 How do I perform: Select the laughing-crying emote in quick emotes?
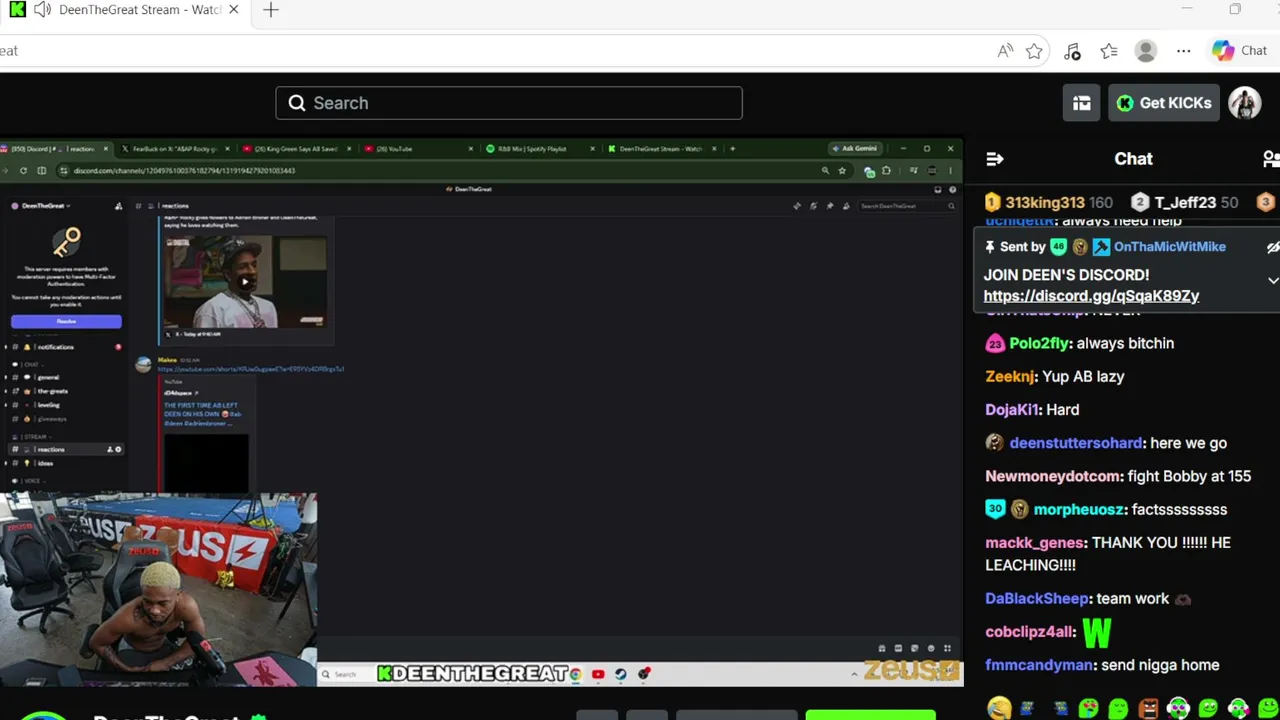(x=999, y=709)
